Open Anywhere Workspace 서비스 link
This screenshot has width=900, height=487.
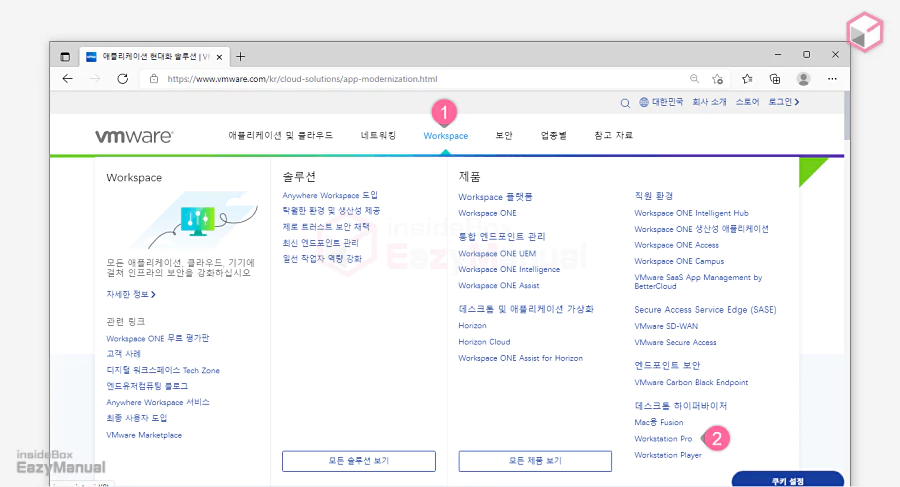point(158,402)
